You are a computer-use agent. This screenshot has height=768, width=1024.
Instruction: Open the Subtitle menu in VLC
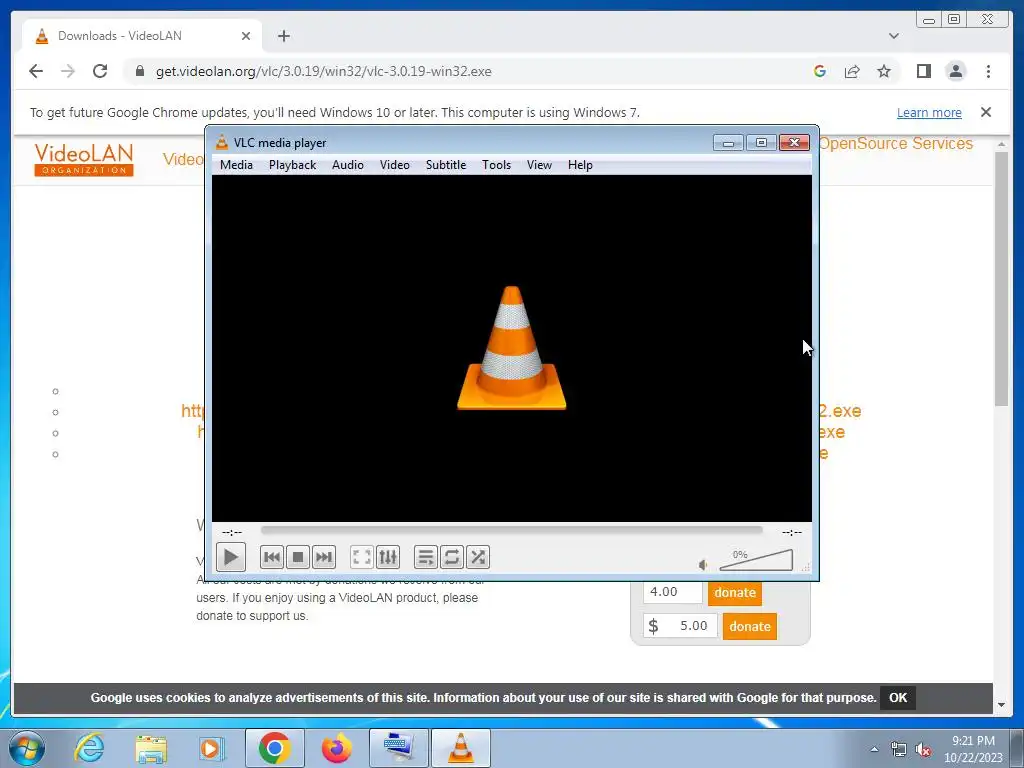point(446,165)
